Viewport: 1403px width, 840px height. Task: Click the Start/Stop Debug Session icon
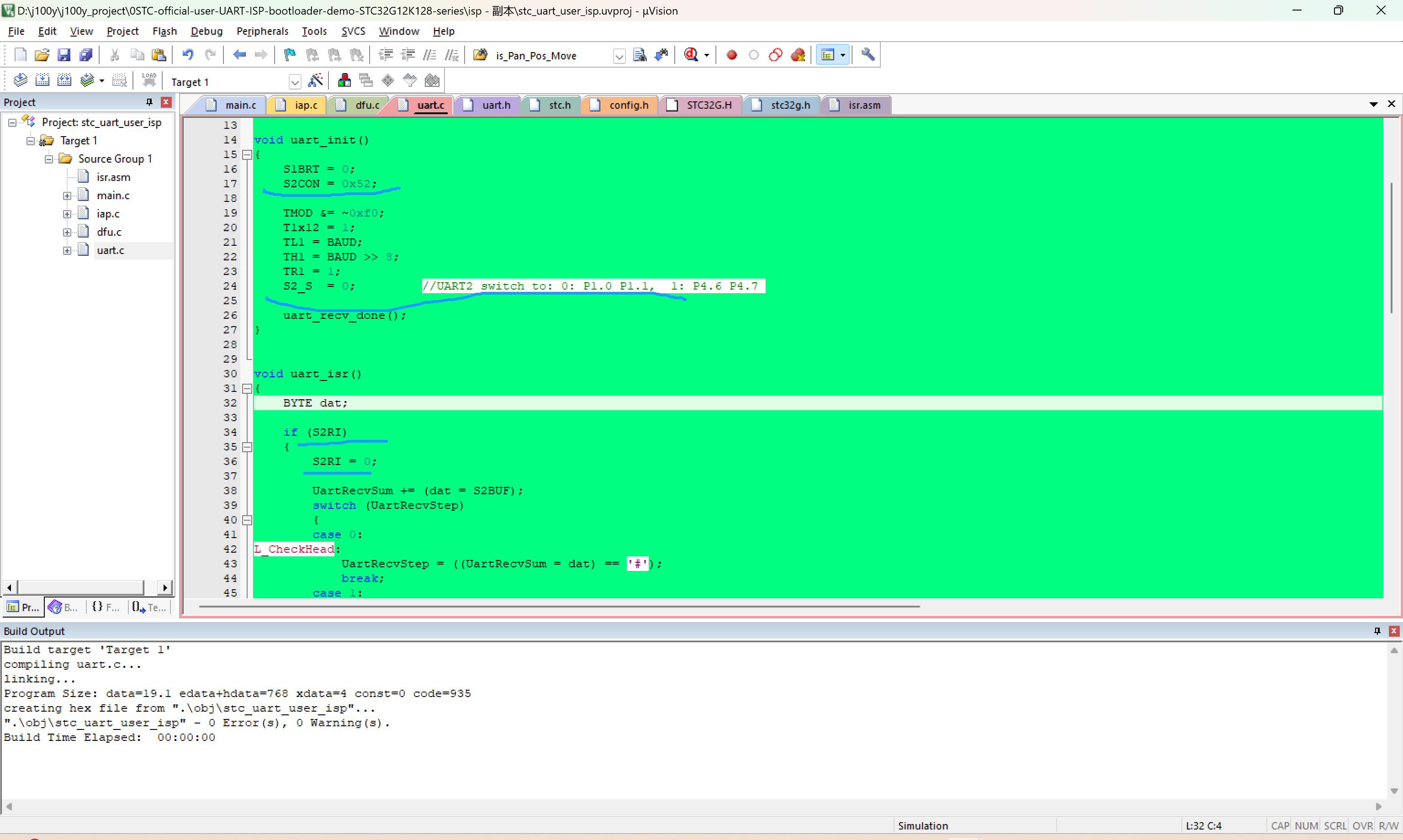pos(692,55)
